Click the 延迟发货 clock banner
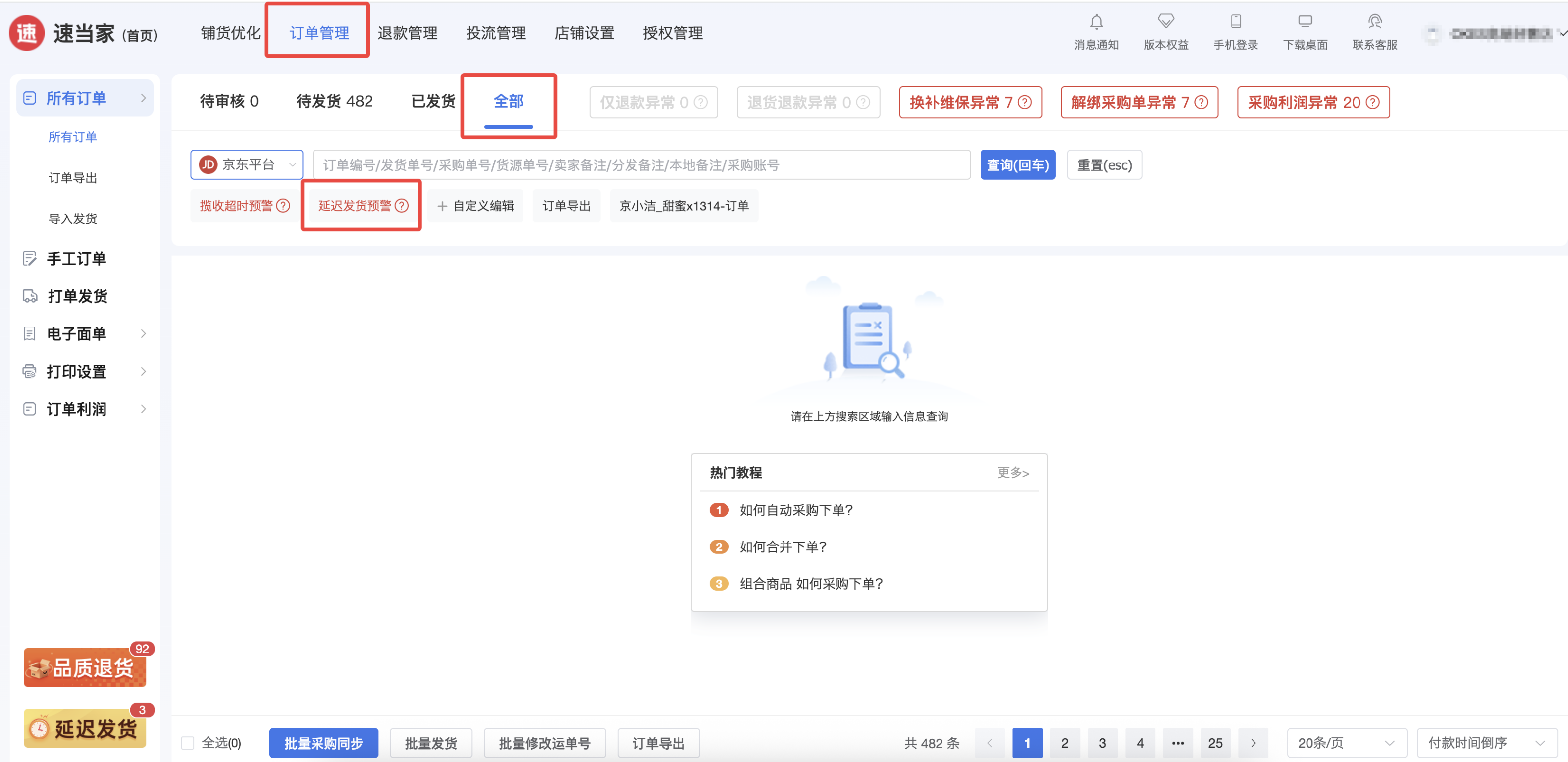 85,728
